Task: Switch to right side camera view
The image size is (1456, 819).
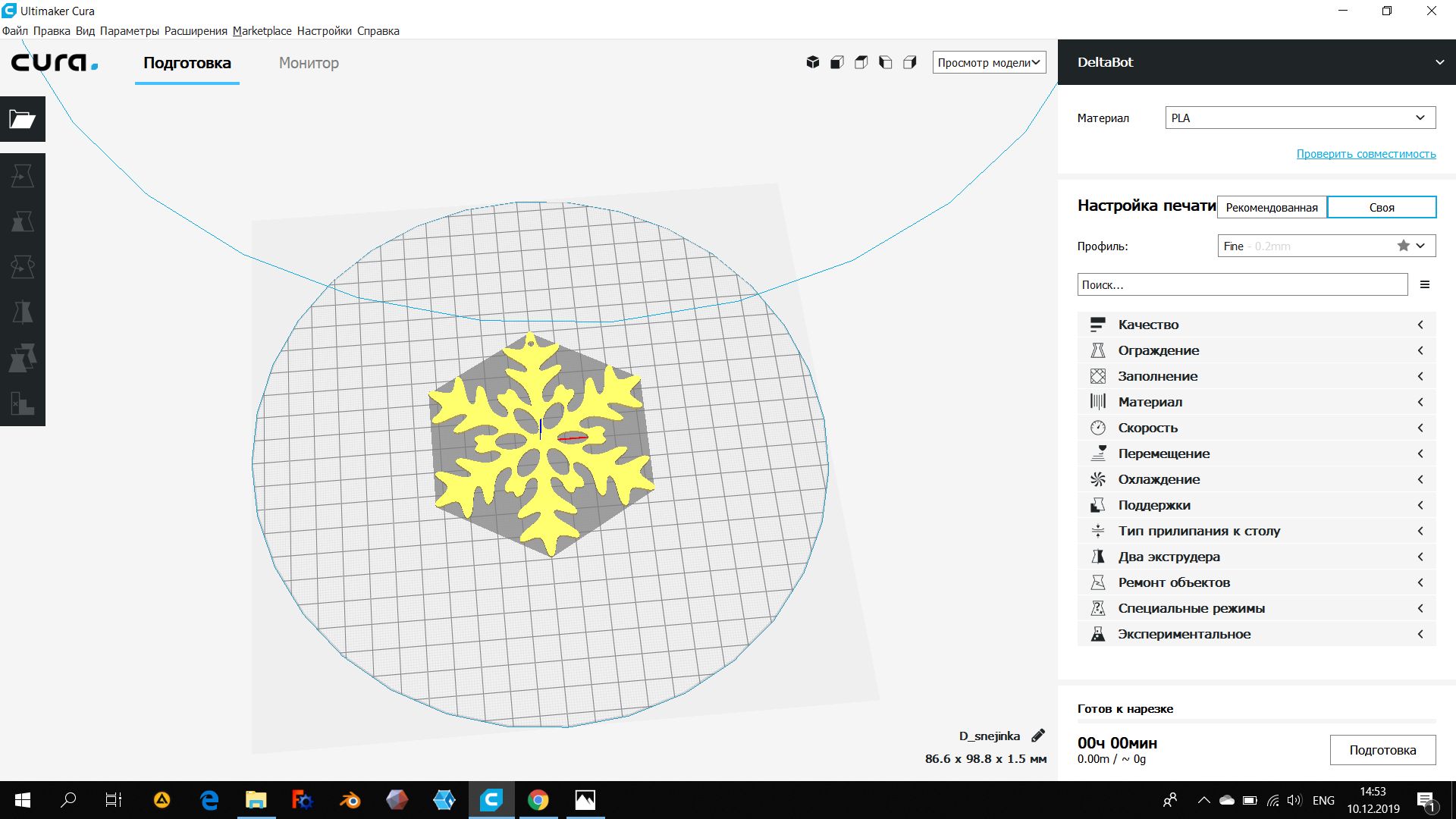Action: click(x=910, y=62)
